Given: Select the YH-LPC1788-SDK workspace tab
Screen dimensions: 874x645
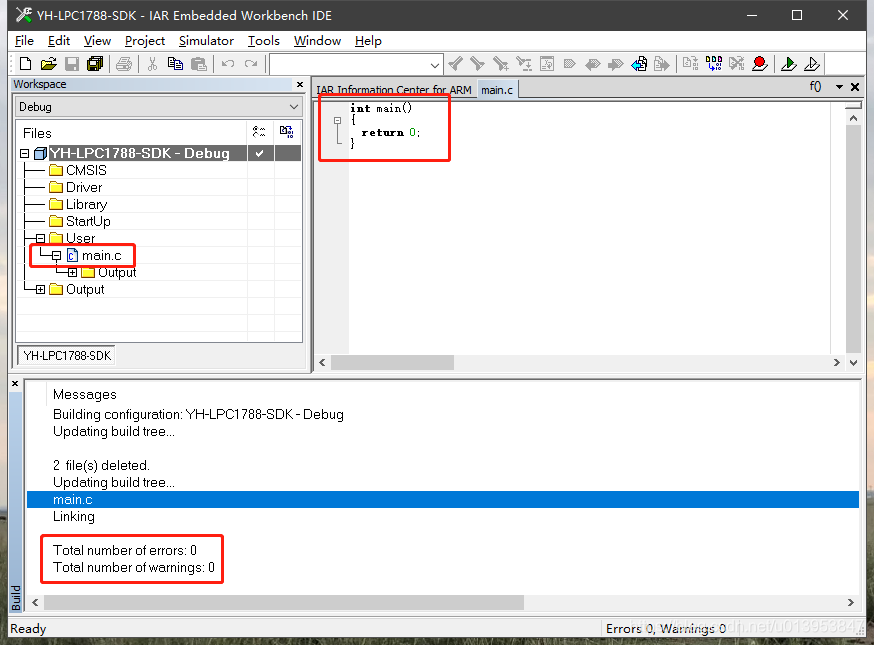Looking at the screenshot, I should click(67, 356).
